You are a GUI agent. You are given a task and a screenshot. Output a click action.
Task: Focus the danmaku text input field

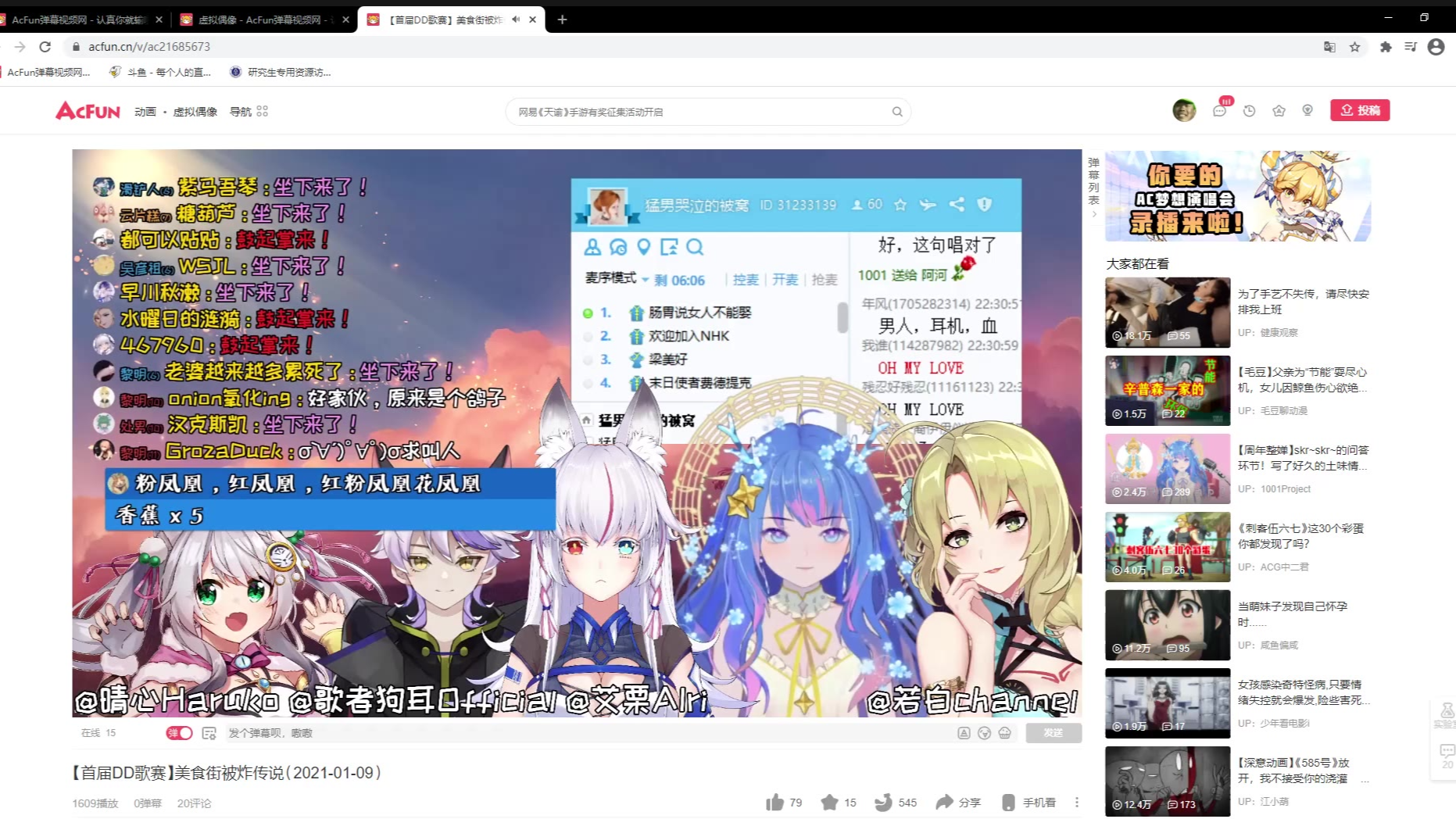(x=588, y=733)
